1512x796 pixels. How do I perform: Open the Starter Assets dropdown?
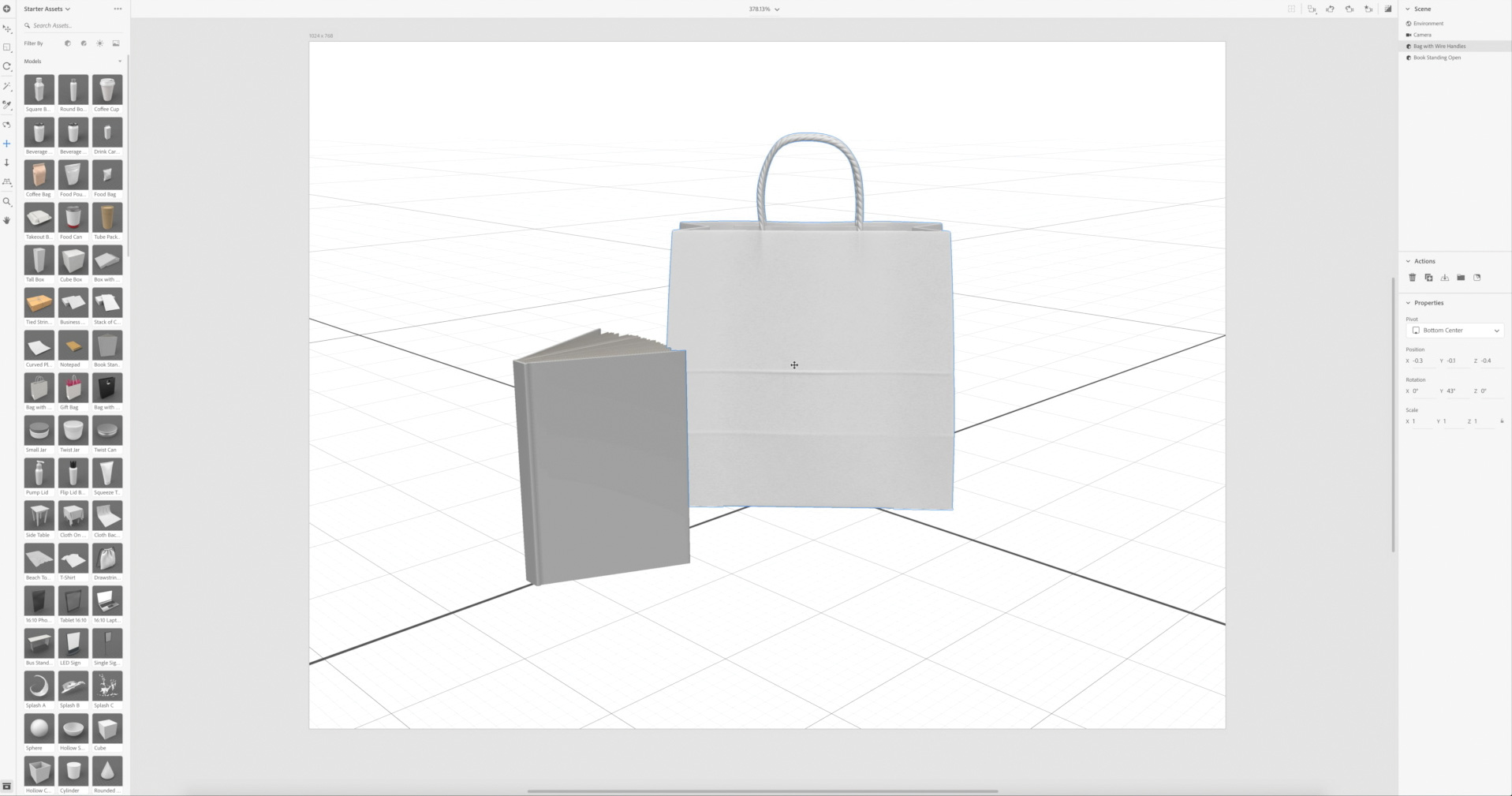[47, 9]
